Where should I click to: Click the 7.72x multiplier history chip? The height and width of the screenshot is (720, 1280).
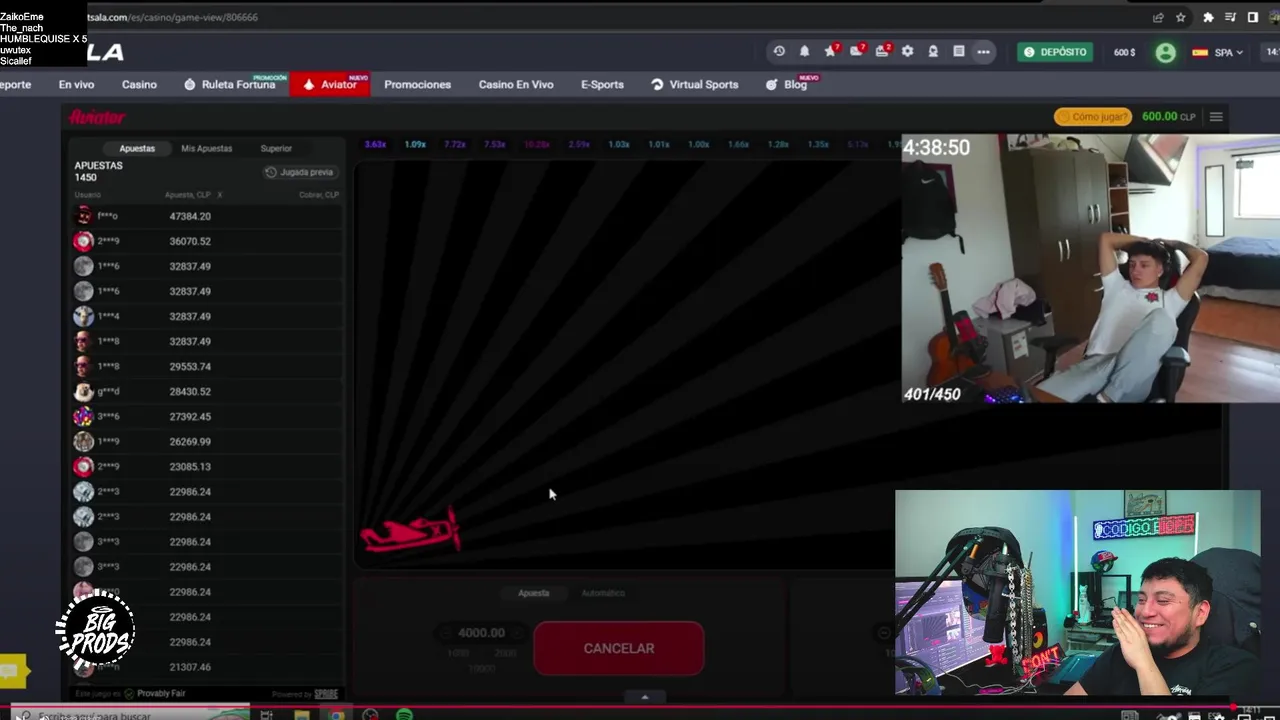point(455,144)
